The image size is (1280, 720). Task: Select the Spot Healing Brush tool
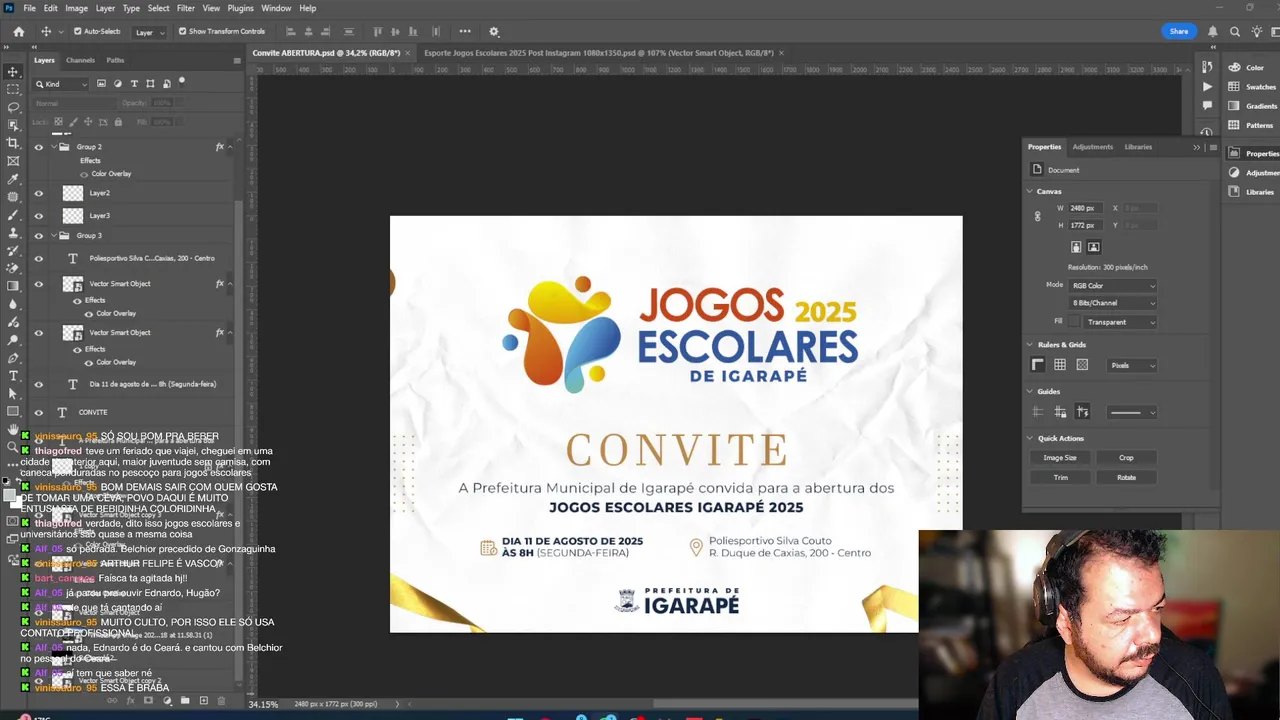[13, 197]
